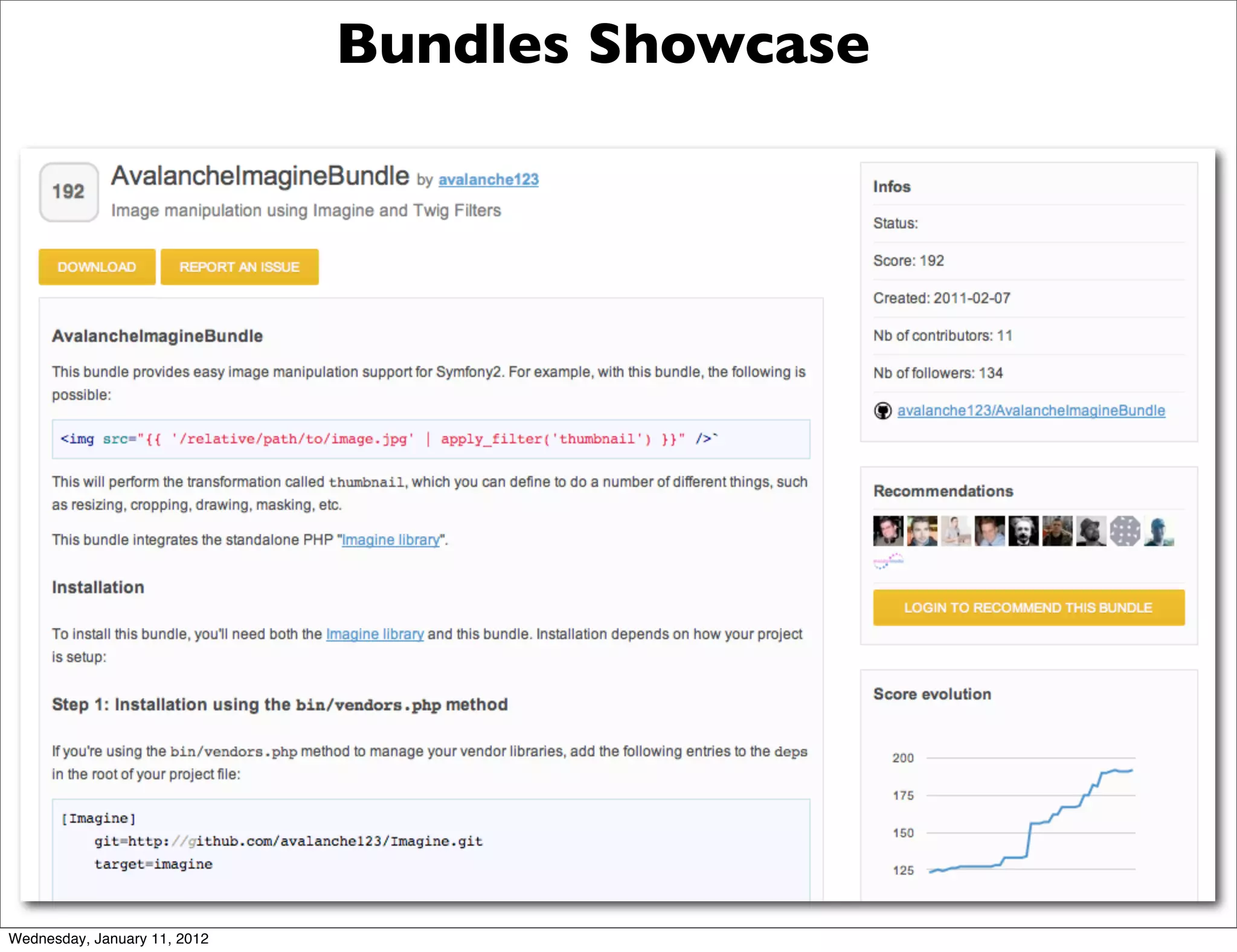Click LOGIN TO RECOMMEND THIS BUNDLE
This screenshot has width=1237, height=952.
coord(1028,608)
